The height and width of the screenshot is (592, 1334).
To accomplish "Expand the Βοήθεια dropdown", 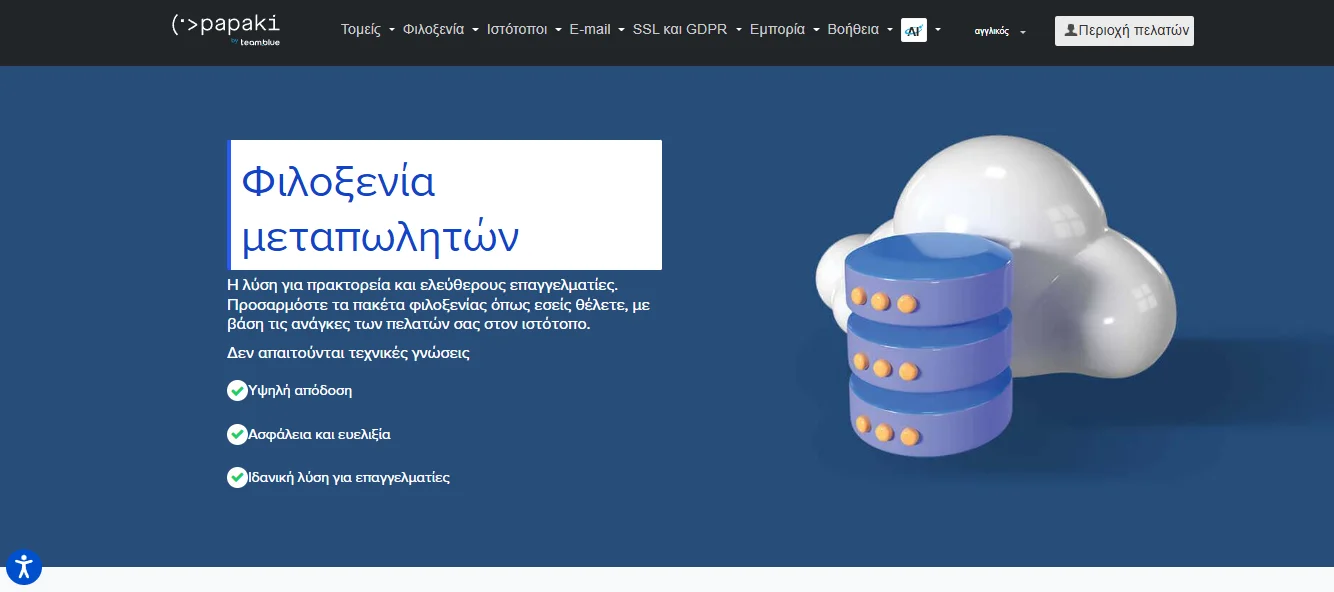I will pyautogui.click(x=861, y=30).
